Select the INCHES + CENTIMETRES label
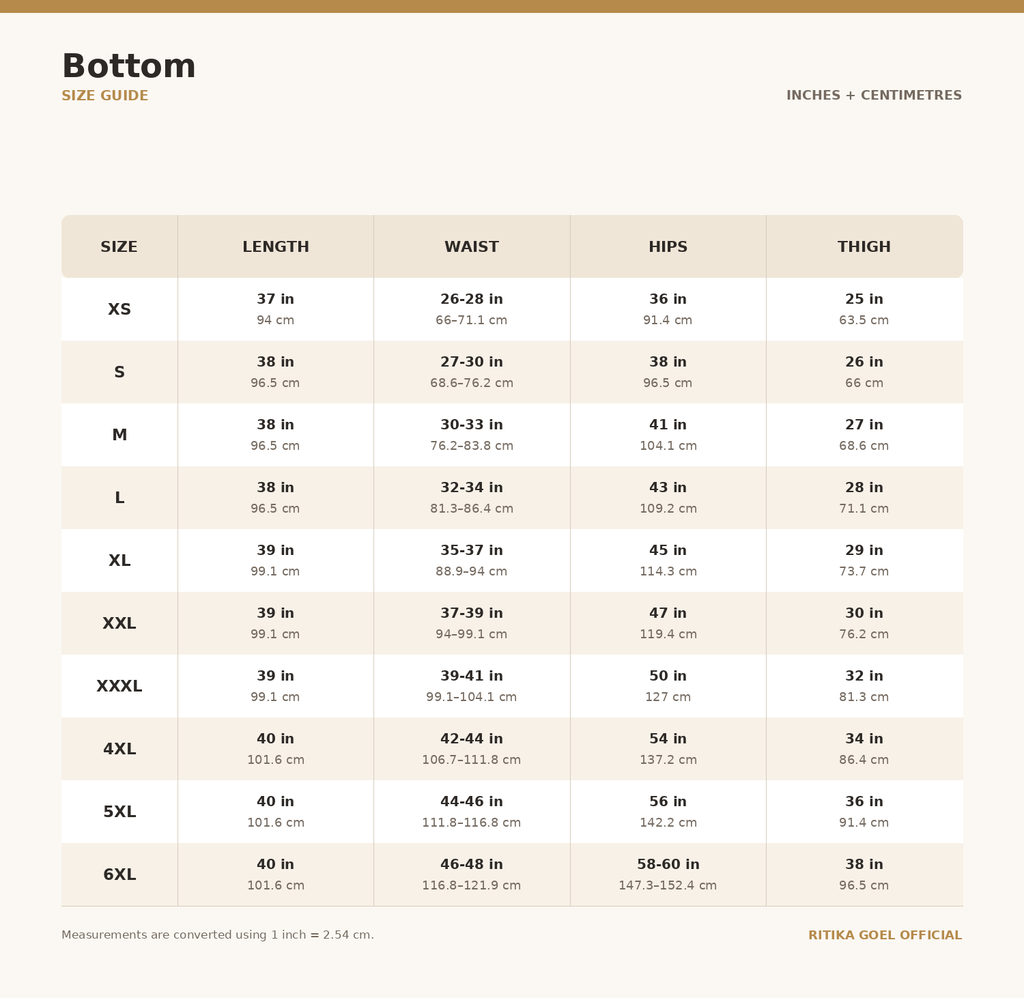This screenshot has width=1024, height=998. click(x=874, y=95)
